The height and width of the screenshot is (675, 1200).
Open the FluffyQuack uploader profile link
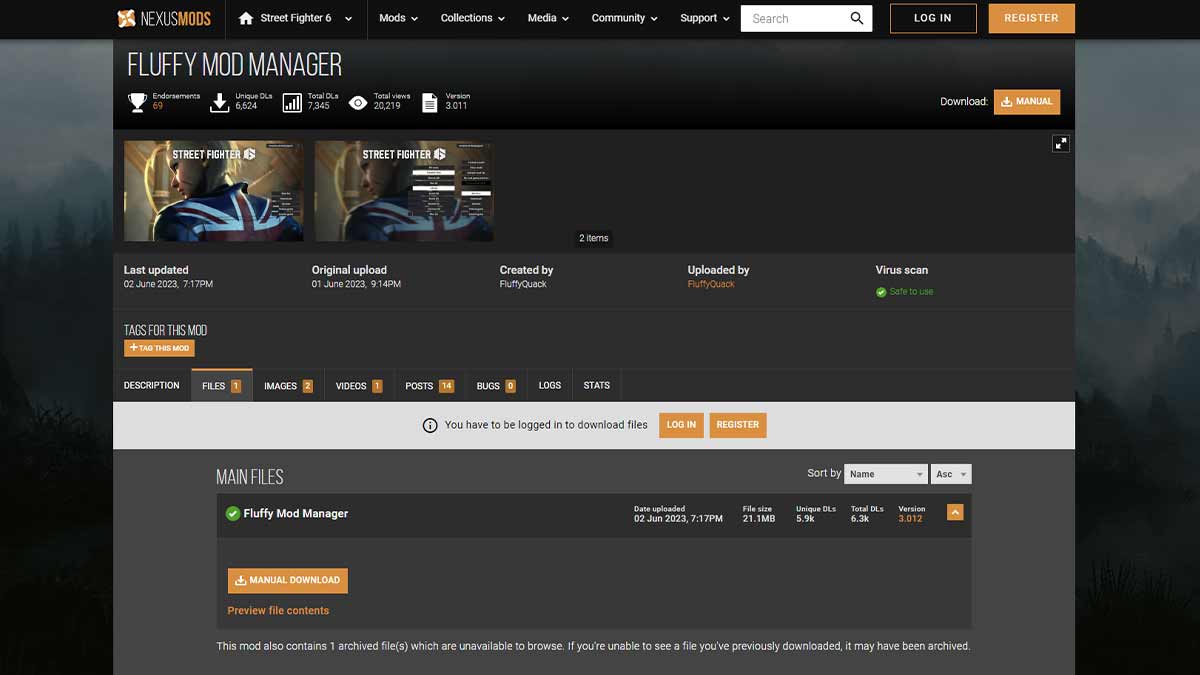[x=711, y=284]
